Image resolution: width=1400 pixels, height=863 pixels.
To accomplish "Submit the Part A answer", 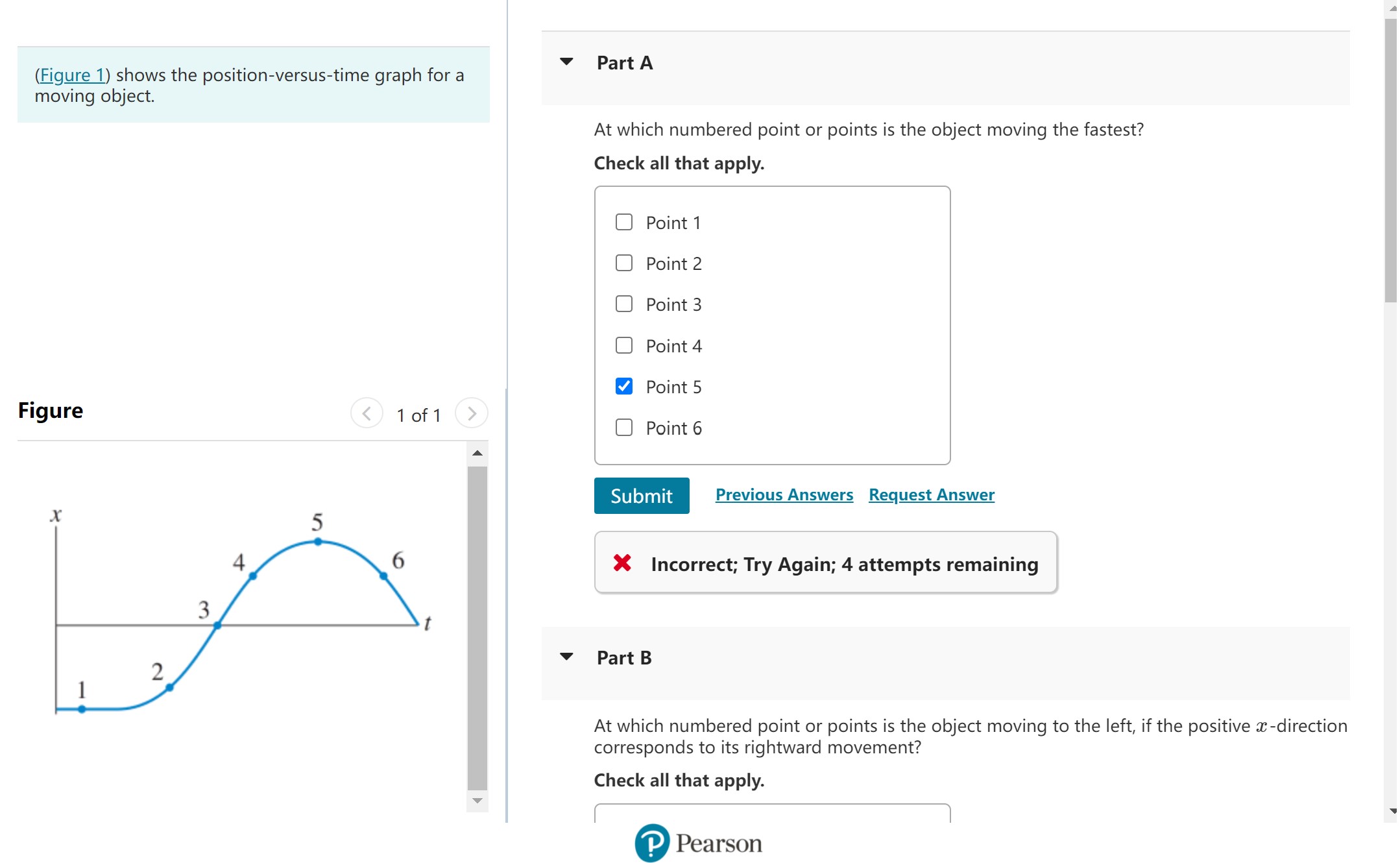I will 641,496.
